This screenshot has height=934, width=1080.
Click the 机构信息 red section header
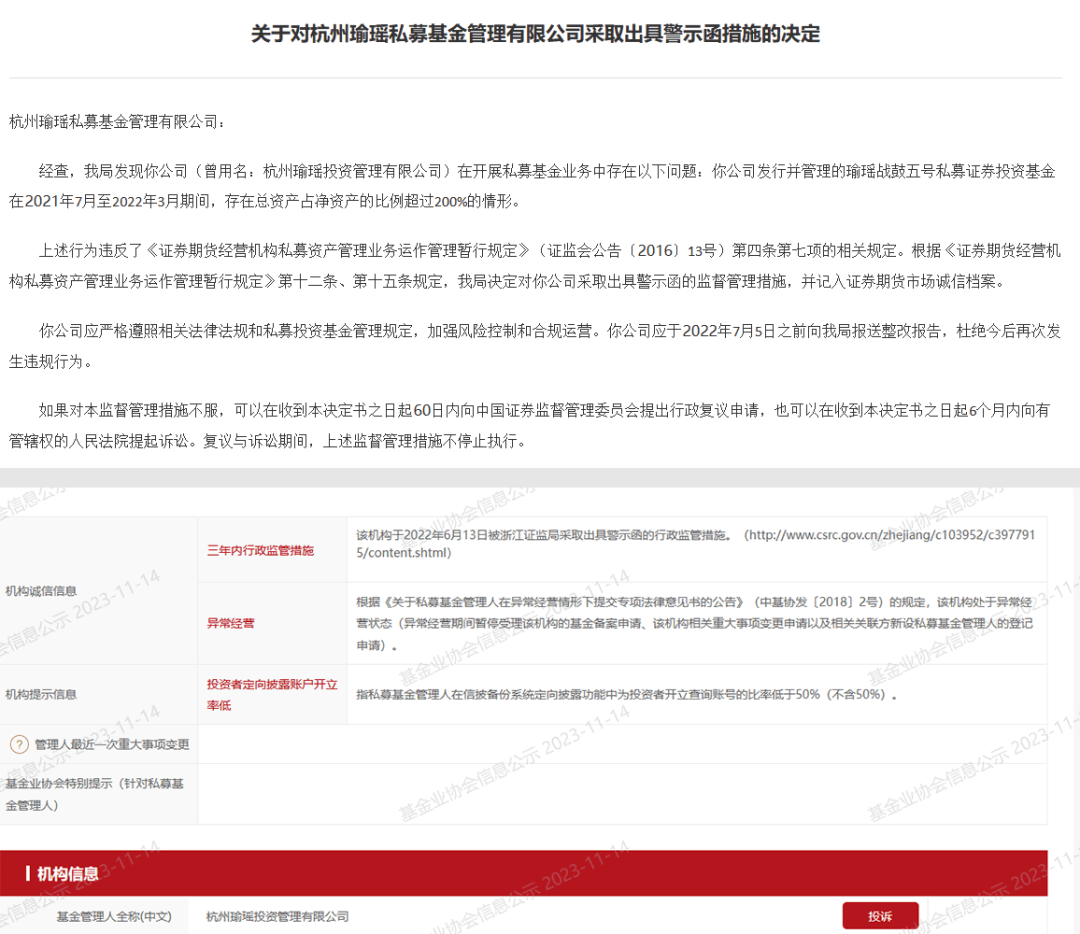(523, 873)
